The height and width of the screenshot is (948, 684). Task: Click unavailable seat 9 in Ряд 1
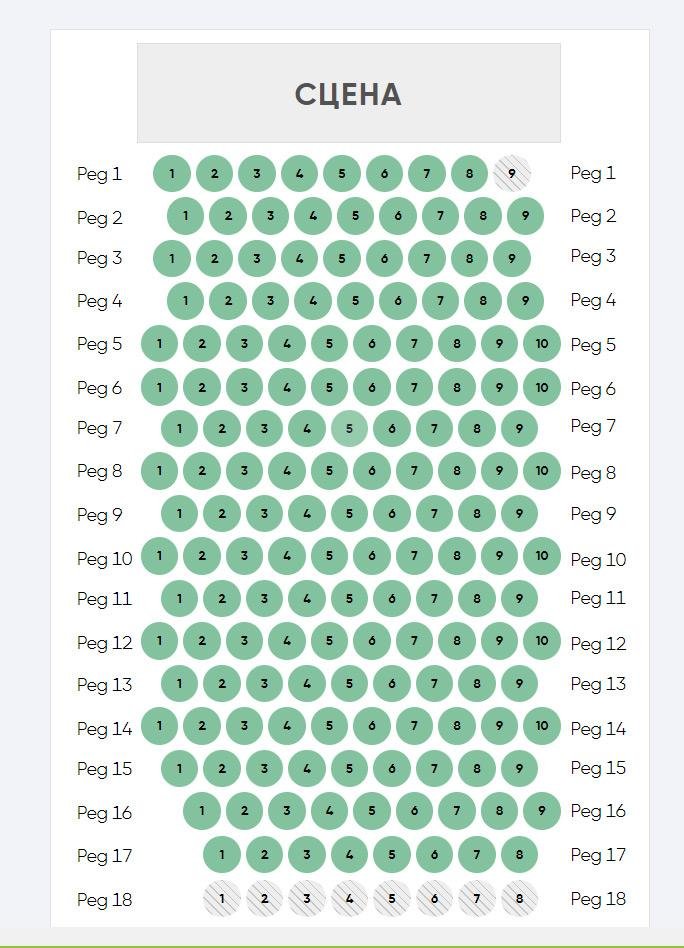pos(512,174)
